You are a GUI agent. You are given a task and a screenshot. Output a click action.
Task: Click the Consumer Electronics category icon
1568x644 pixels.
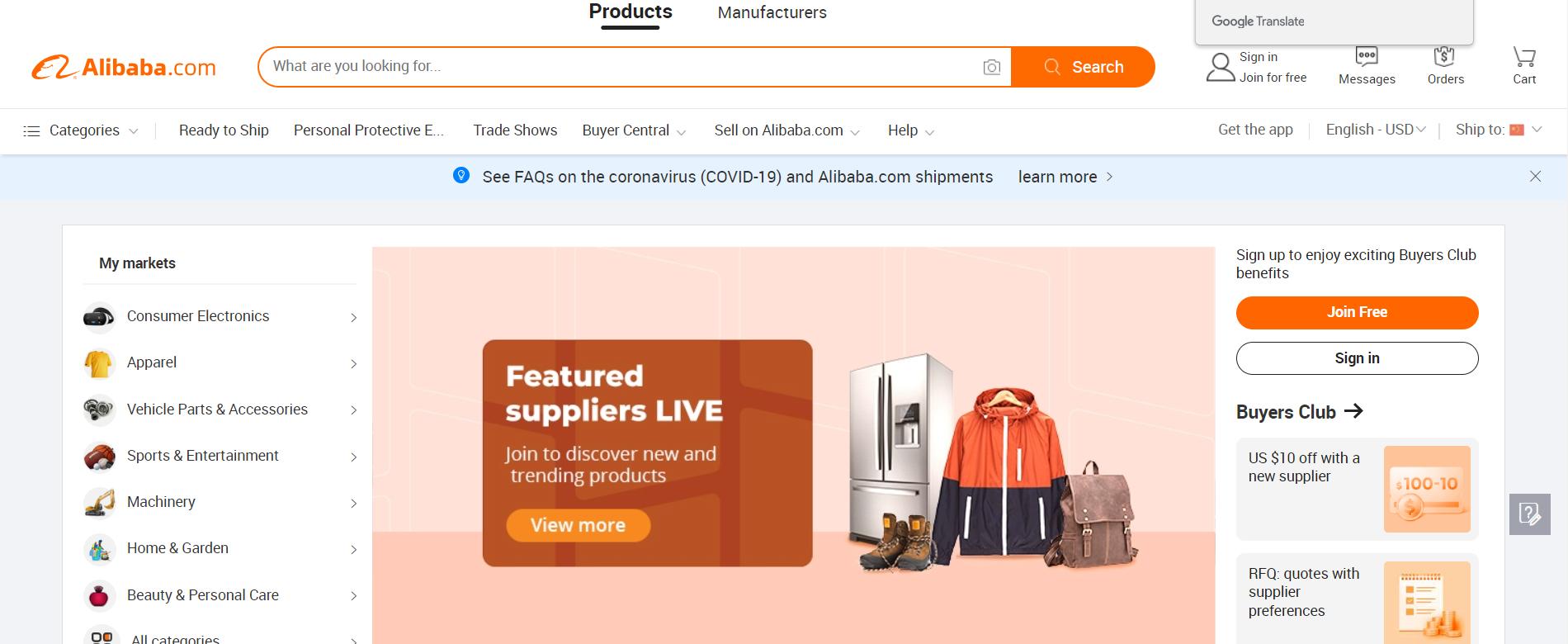[99, 317]
